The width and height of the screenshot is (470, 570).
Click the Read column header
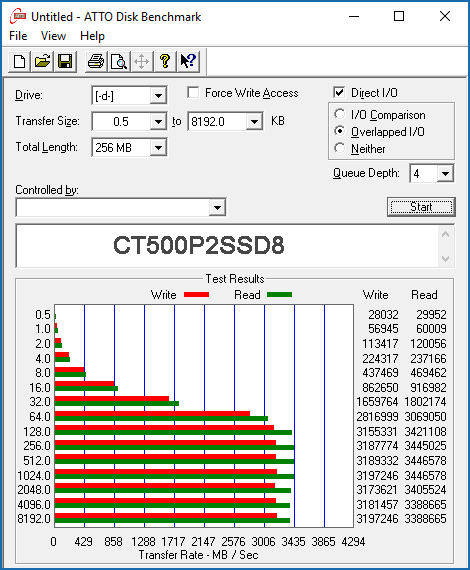click(424, 295)
